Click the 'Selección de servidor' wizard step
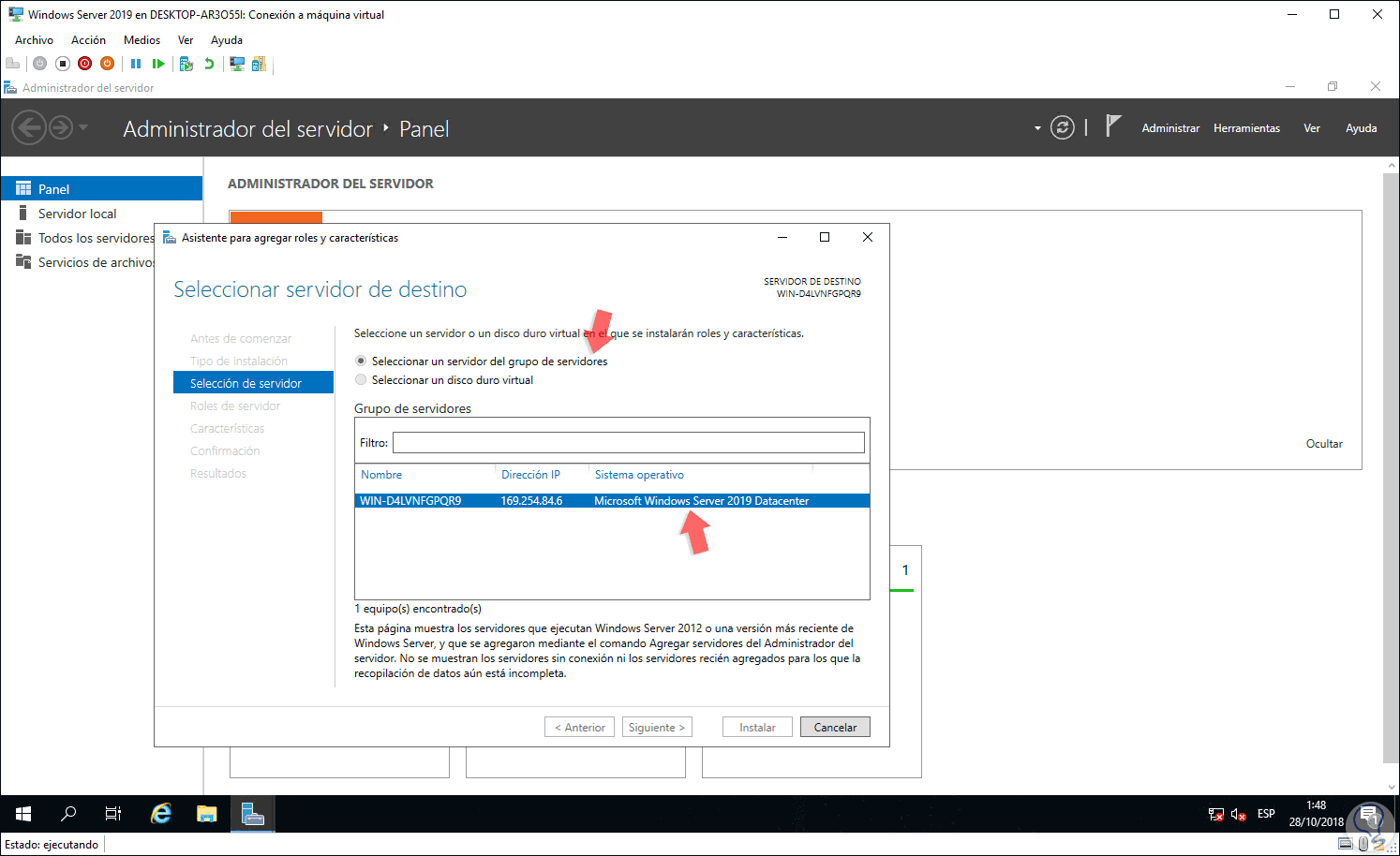 point(253,383)
